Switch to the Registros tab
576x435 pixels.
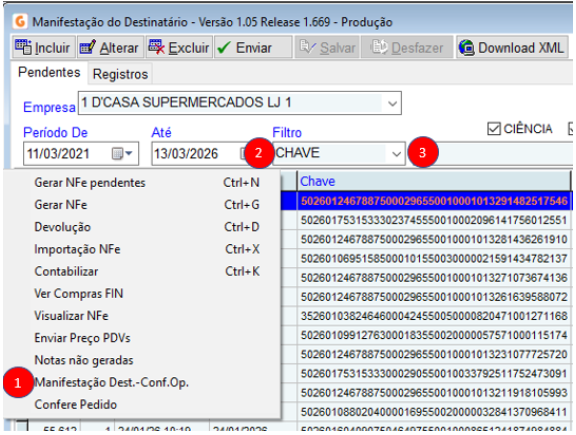pos(120,74)
